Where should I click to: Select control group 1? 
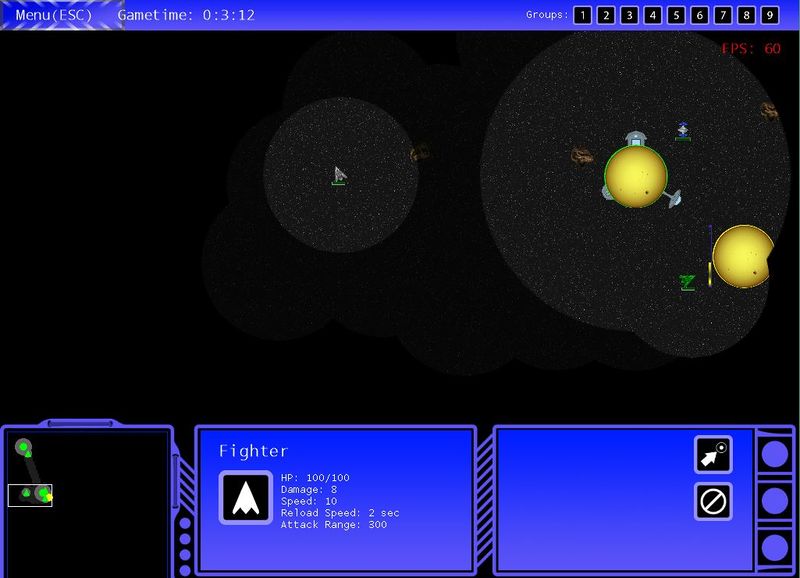click(582, 15)
